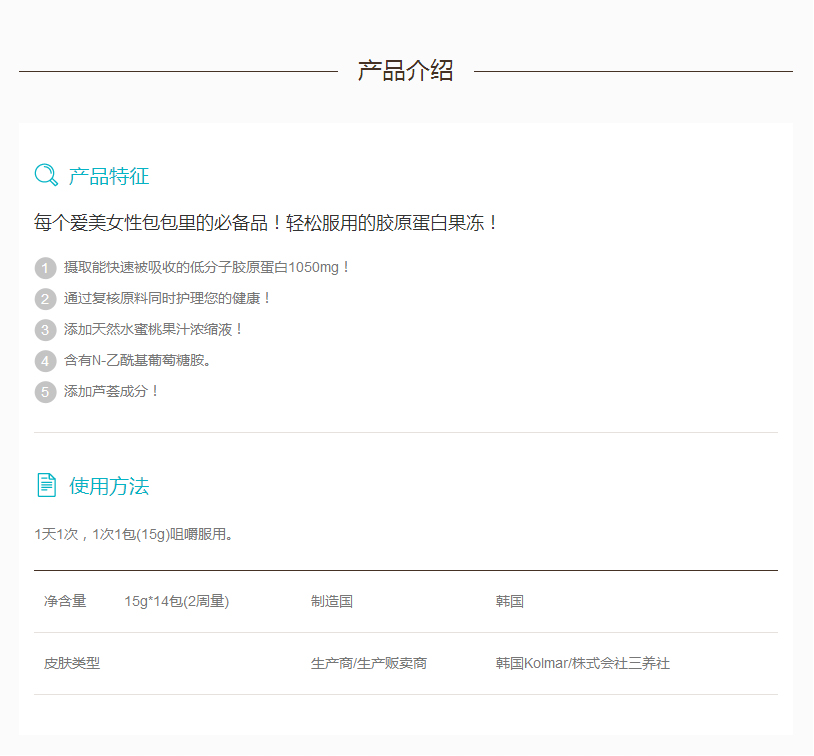Click the number 5 circle badge
The image size is (814, 756).
point(45,392)
